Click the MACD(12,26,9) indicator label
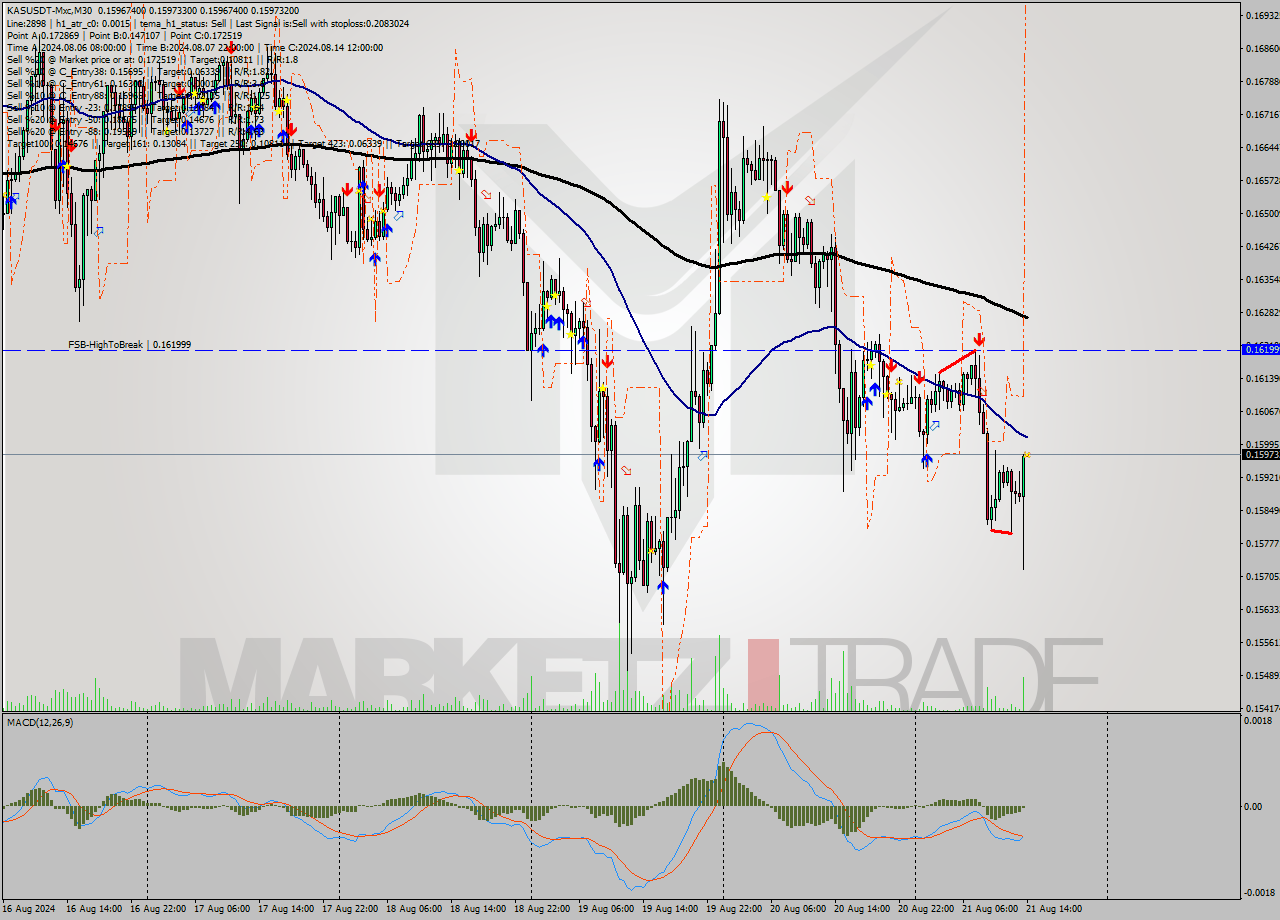The height and width of the screenshot is (920, 1280). click(40, 722)
